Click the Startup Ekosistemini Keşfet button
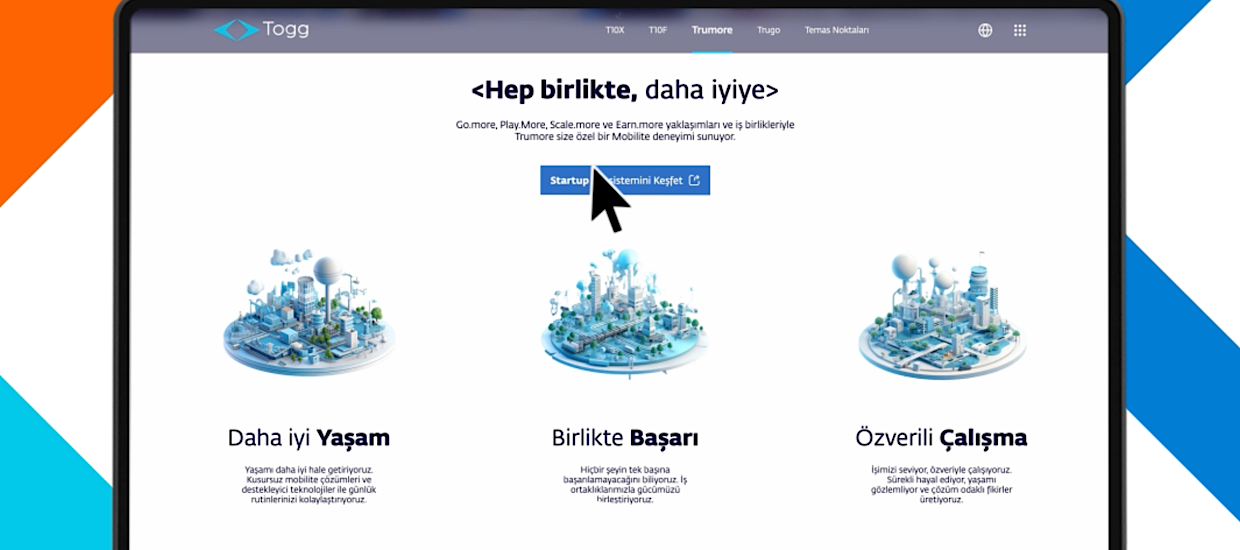1240x550 pixels. point(625,181)
